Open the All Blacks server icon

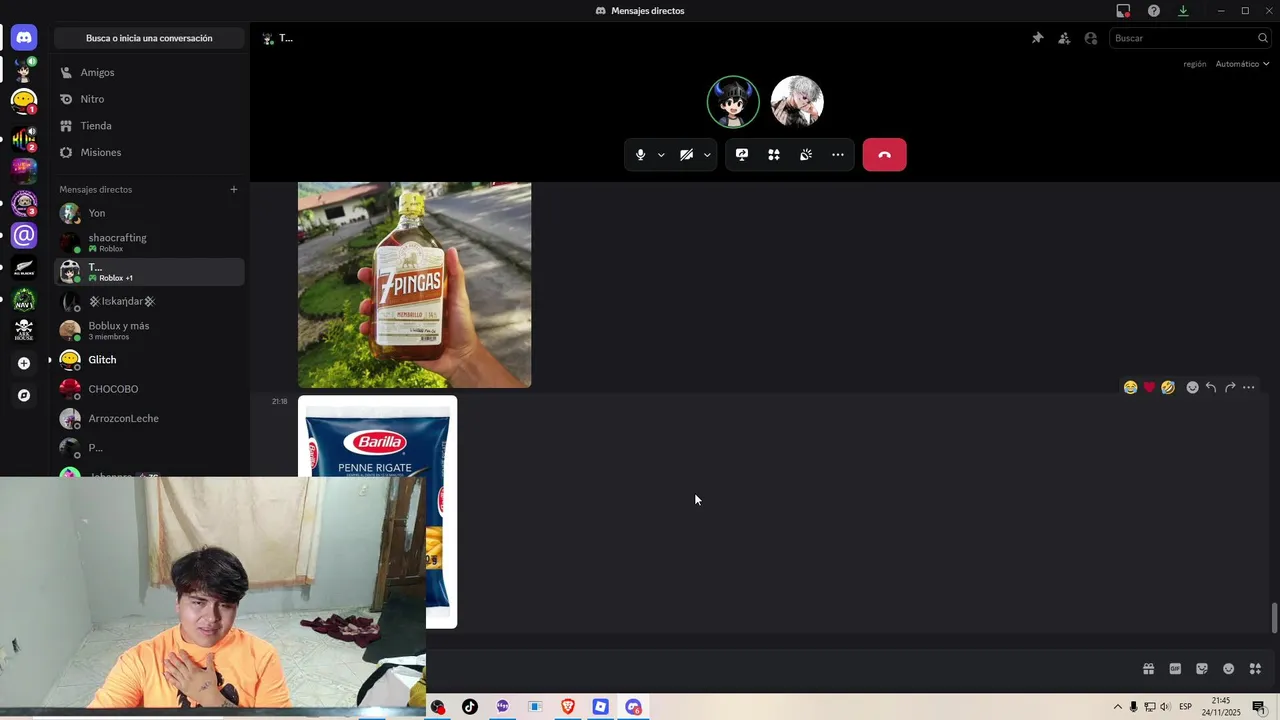[x=24, y=268]
